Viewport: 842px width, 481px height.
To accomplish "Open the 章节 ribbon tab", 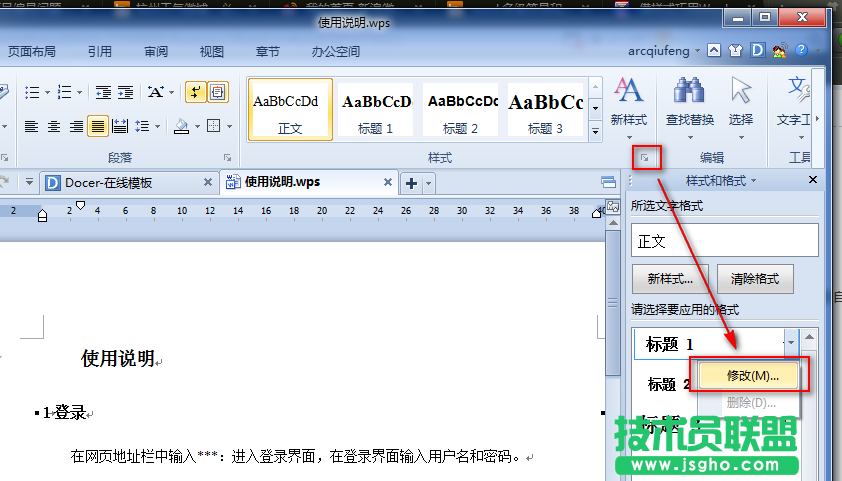I will pos(268,52).
